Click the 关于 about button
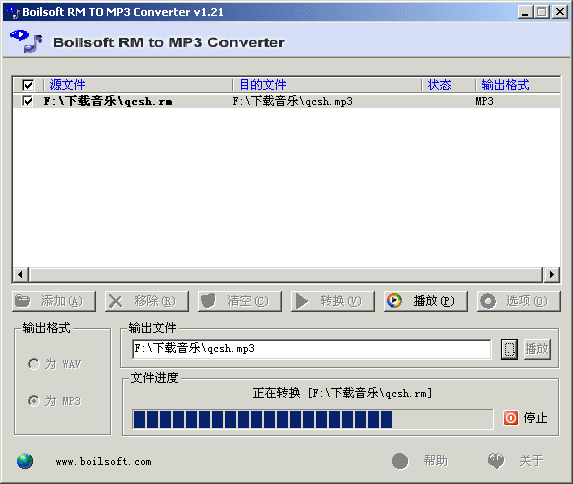 coord(516,461)
